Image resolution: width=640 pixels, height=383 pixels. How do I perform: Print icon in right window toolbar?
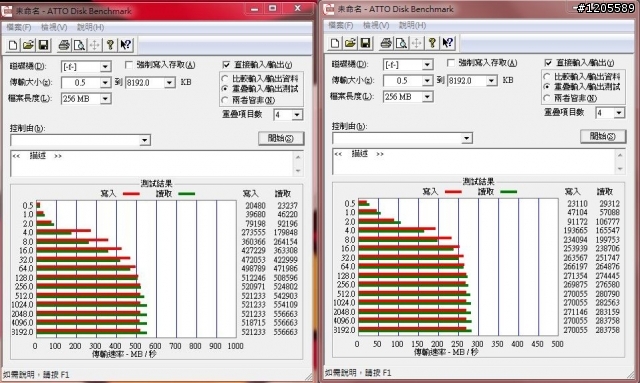(386, 43)
